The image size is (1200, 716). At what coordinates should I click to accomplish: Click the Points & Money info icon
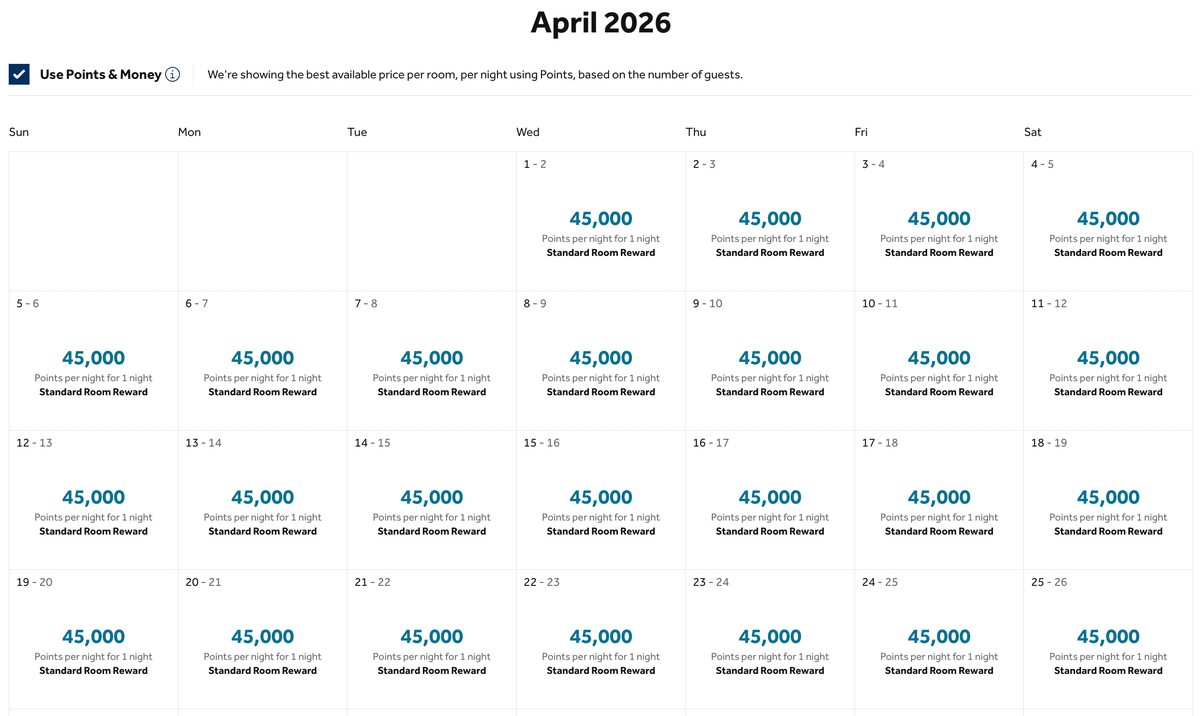tap(173, 74)
